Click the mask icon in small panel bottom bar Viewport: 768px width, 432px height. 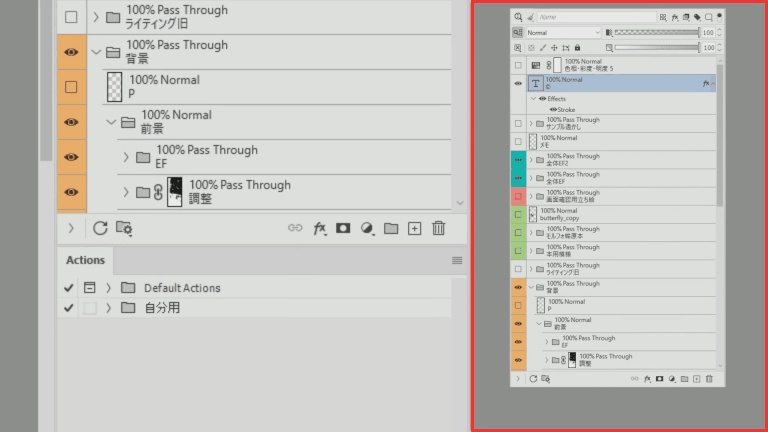(x=660, y=379)
